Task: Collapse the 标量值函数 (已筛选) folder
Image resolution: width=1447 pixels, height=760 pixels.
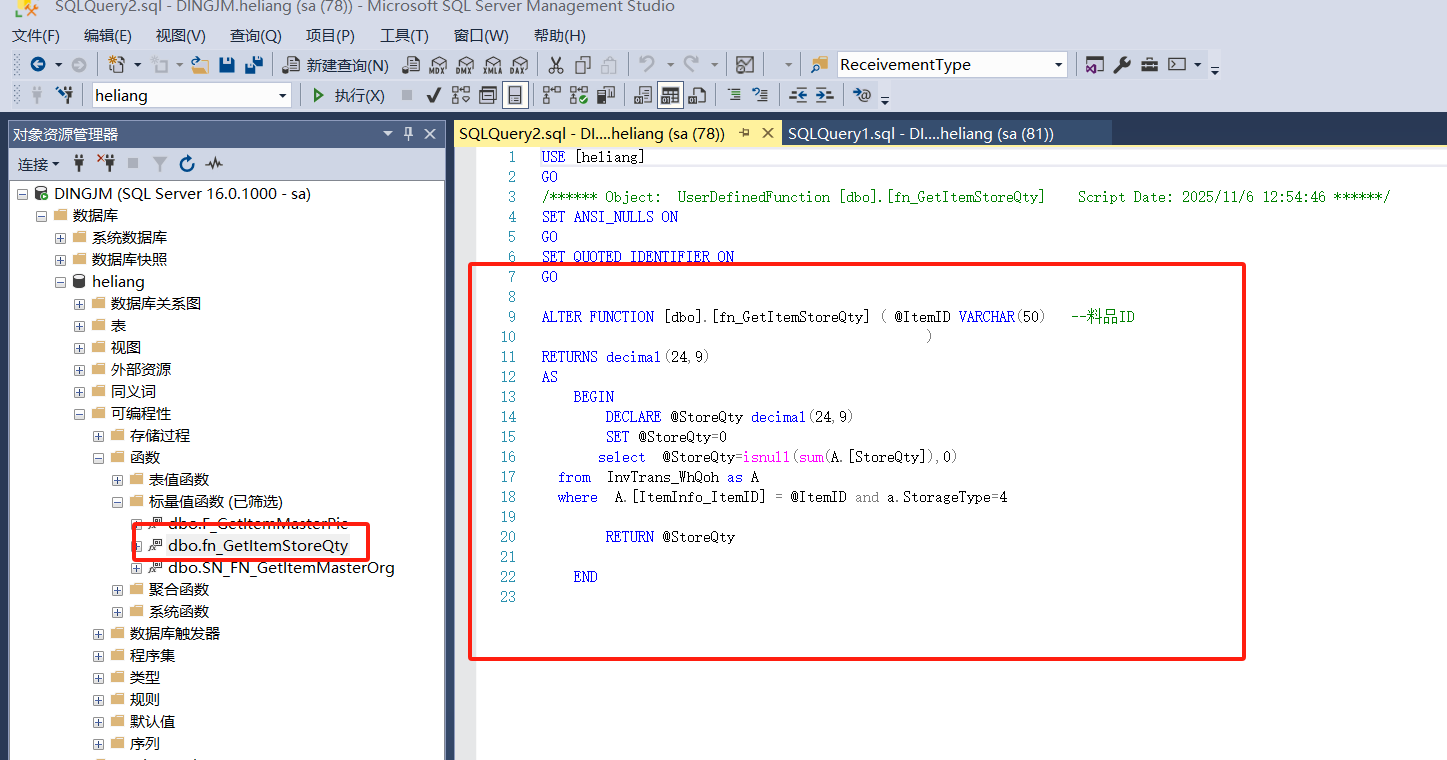Action: click(x=117, y=501)
